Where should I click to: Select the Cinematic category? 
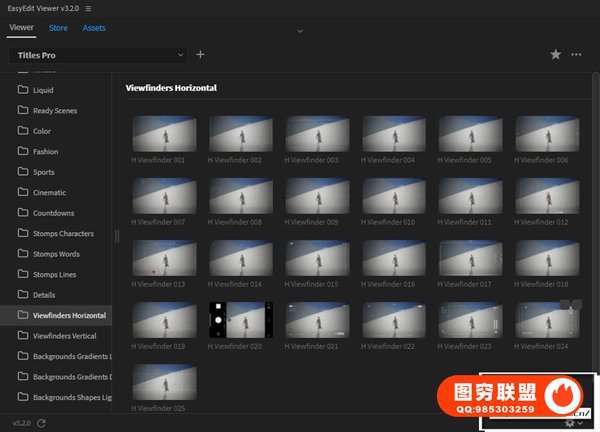(x=49, y=192)
